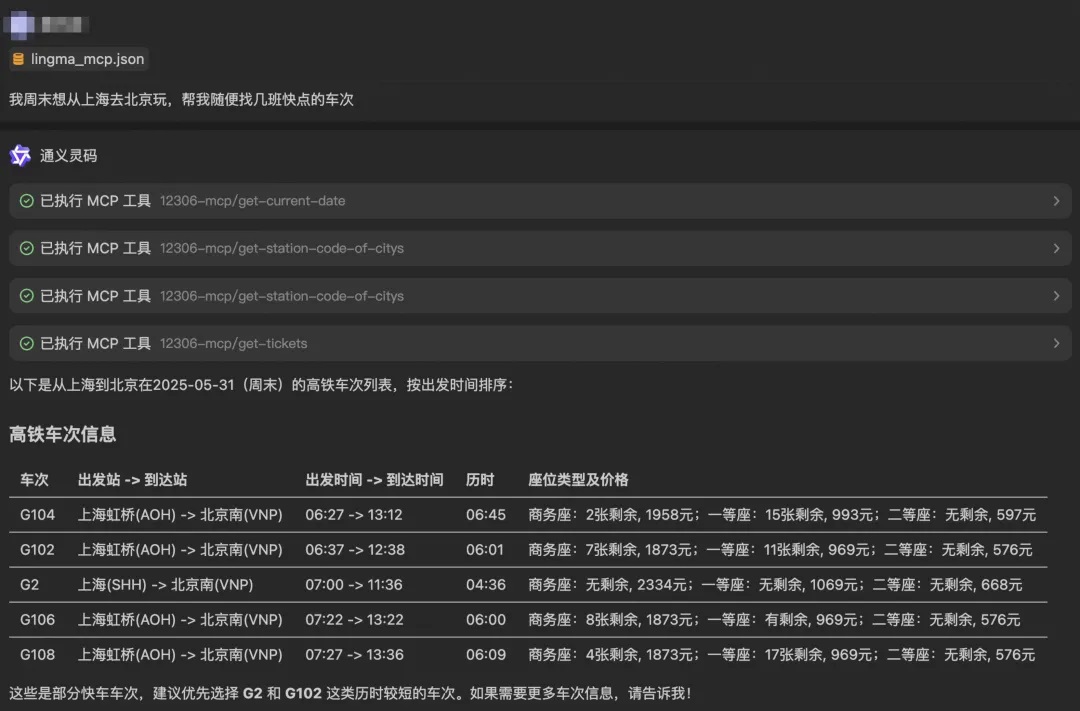Viewport: 1080px width, 711px height.
Task: Select train number G104
Action: pyautogui.click(x=37, y=515)
